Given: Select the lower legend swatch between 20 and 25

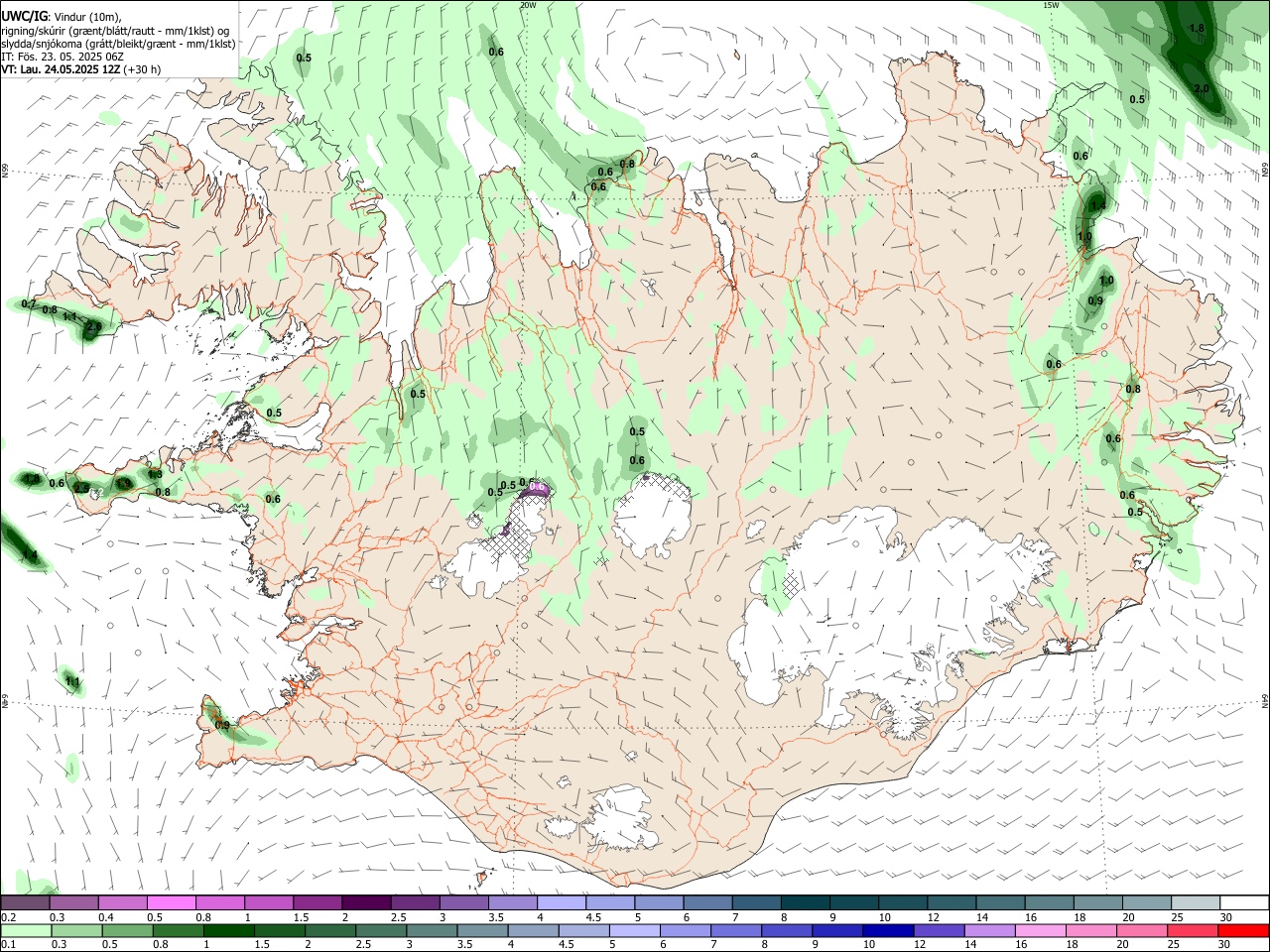Looking at the screenshot, I should (x=1140, y=930).
